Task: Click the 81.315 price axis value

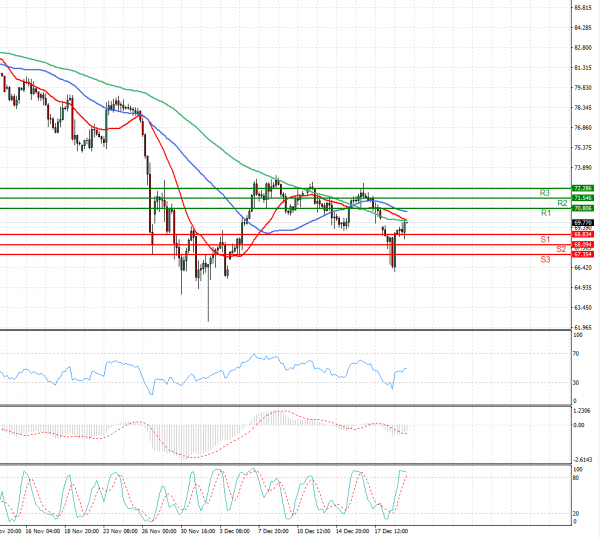Action: point(583,68)
